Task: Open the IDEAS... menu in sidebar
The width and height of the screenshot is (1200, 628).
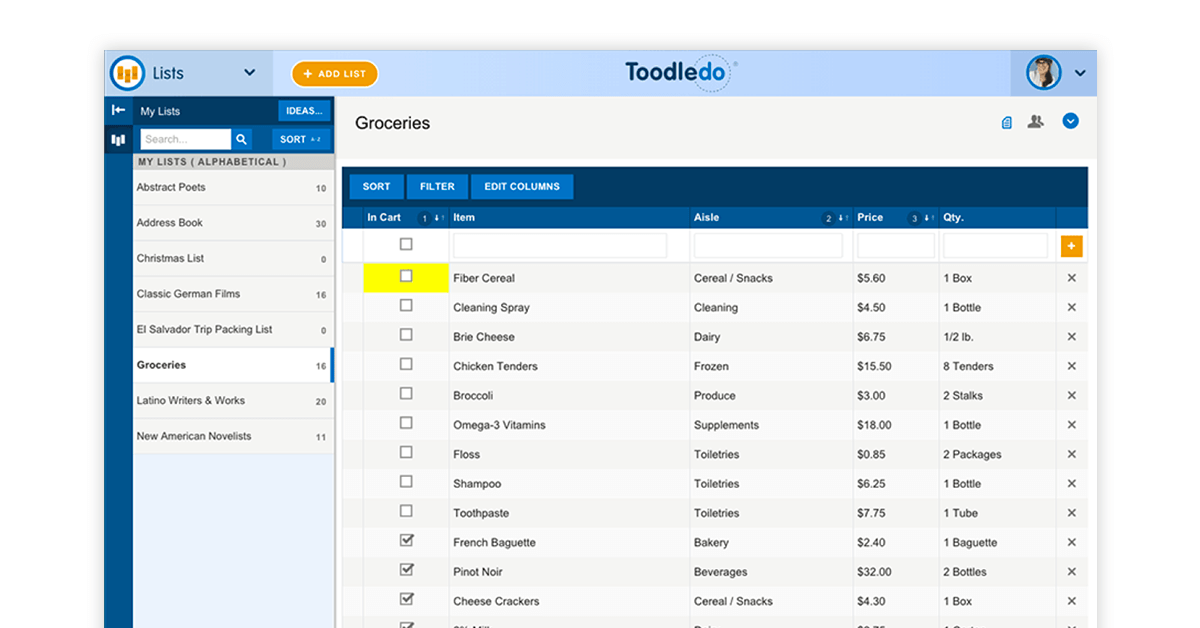Action: 304,111
